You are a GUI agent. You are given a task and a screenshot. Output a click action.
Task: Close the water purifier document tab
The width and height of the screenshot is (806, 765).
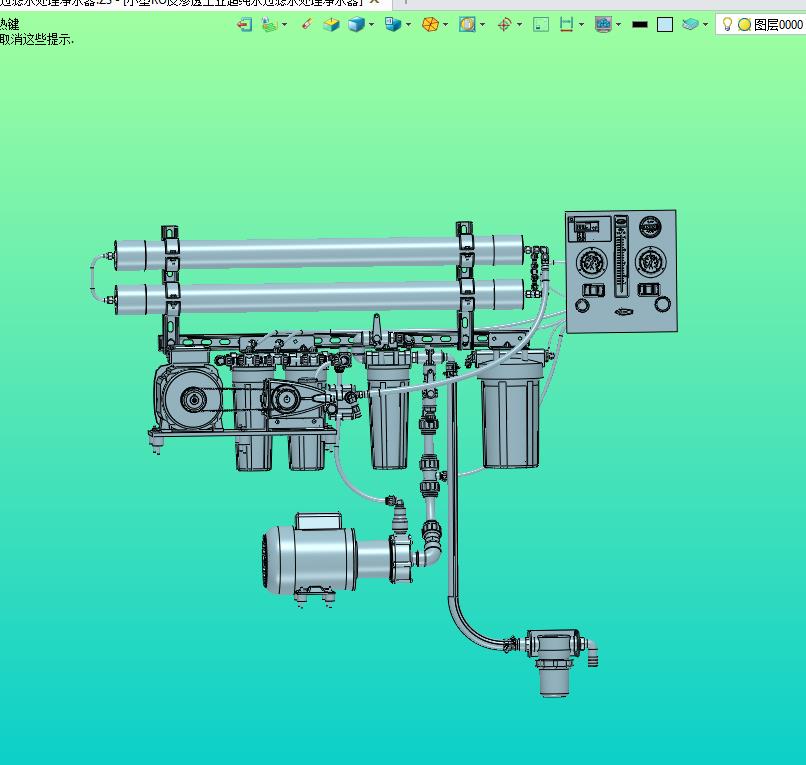375,3
